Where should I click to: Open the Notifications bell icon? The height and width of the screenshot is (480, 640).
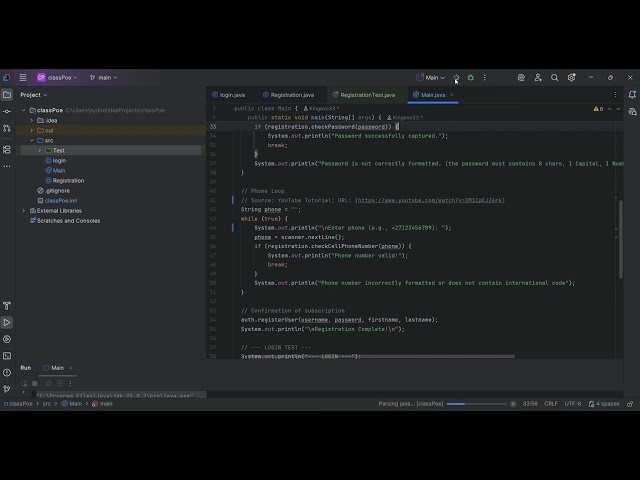(x=632, y=95)
